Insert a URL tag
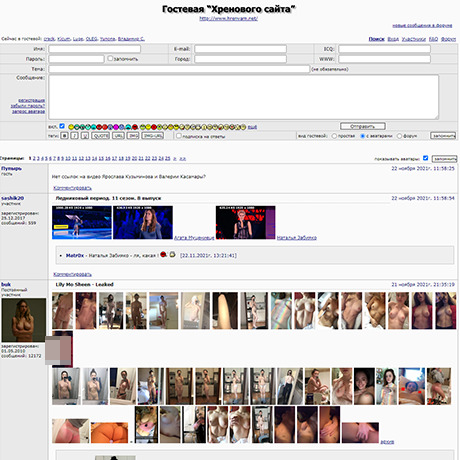 coord(118,136)
